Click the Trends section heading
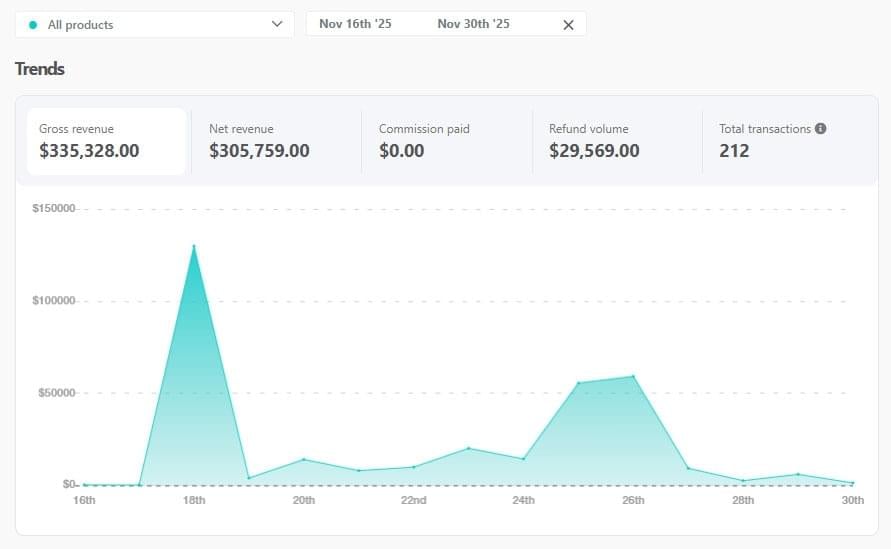Screen dimensions: 891x549 40,69
